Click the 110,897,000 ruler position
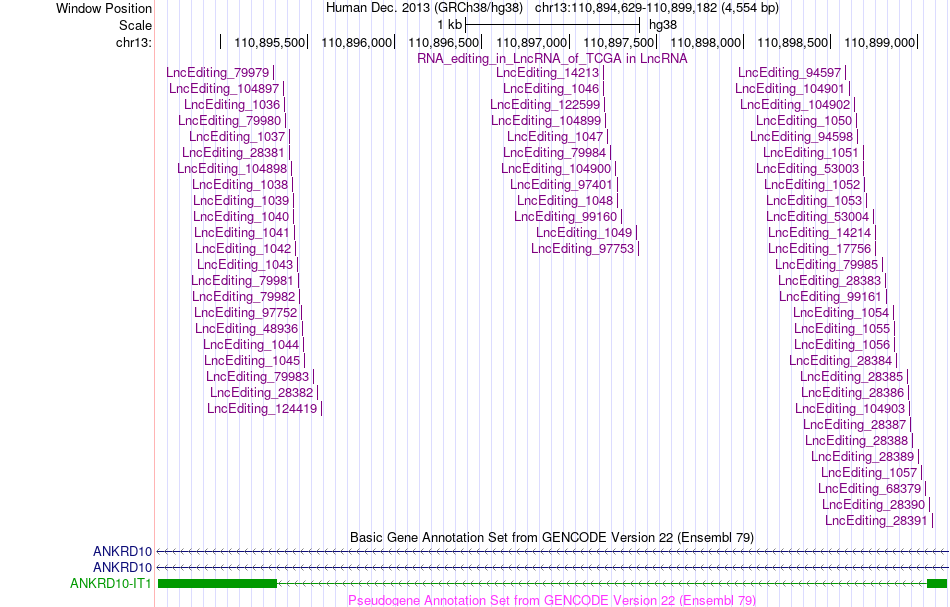The width and height of the screenshot is (950, 607). pyautogui.click(x=531, y=42)
